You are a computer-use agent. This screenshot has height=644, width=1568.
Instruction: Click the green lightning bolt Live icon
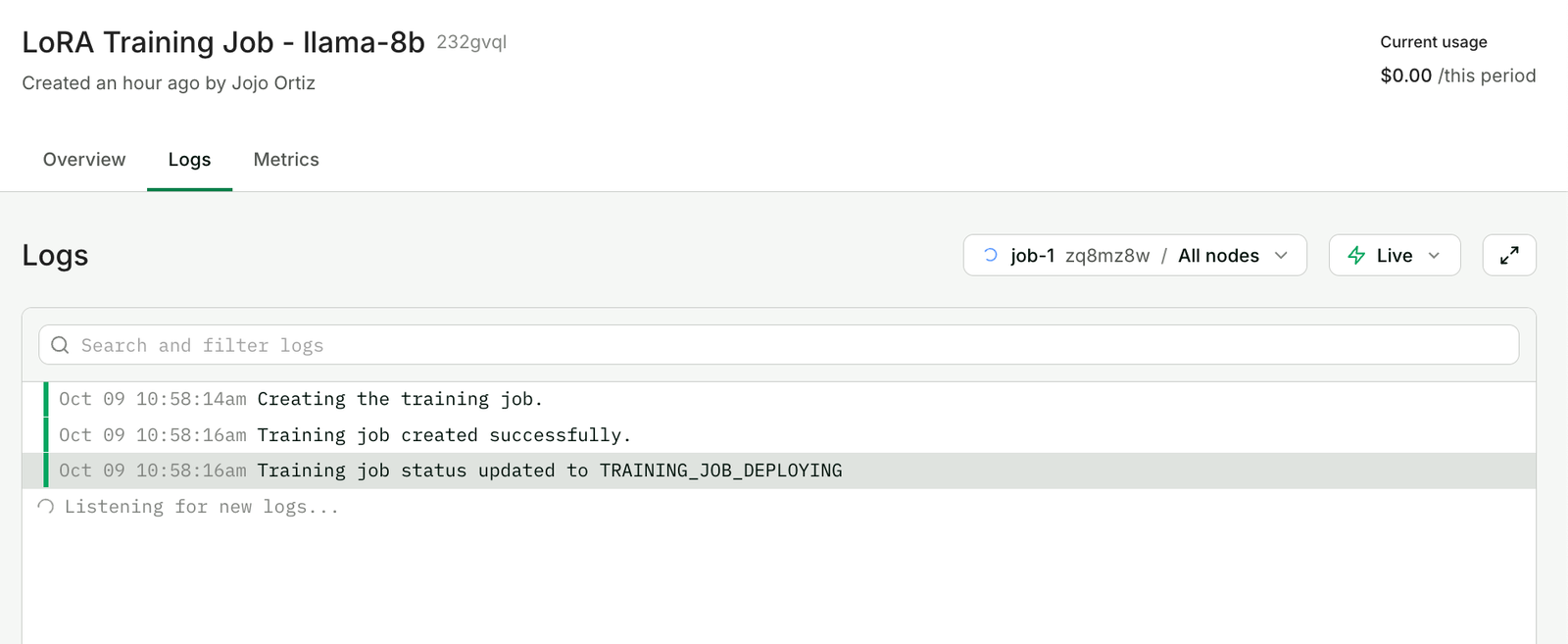pos(1356,255)
